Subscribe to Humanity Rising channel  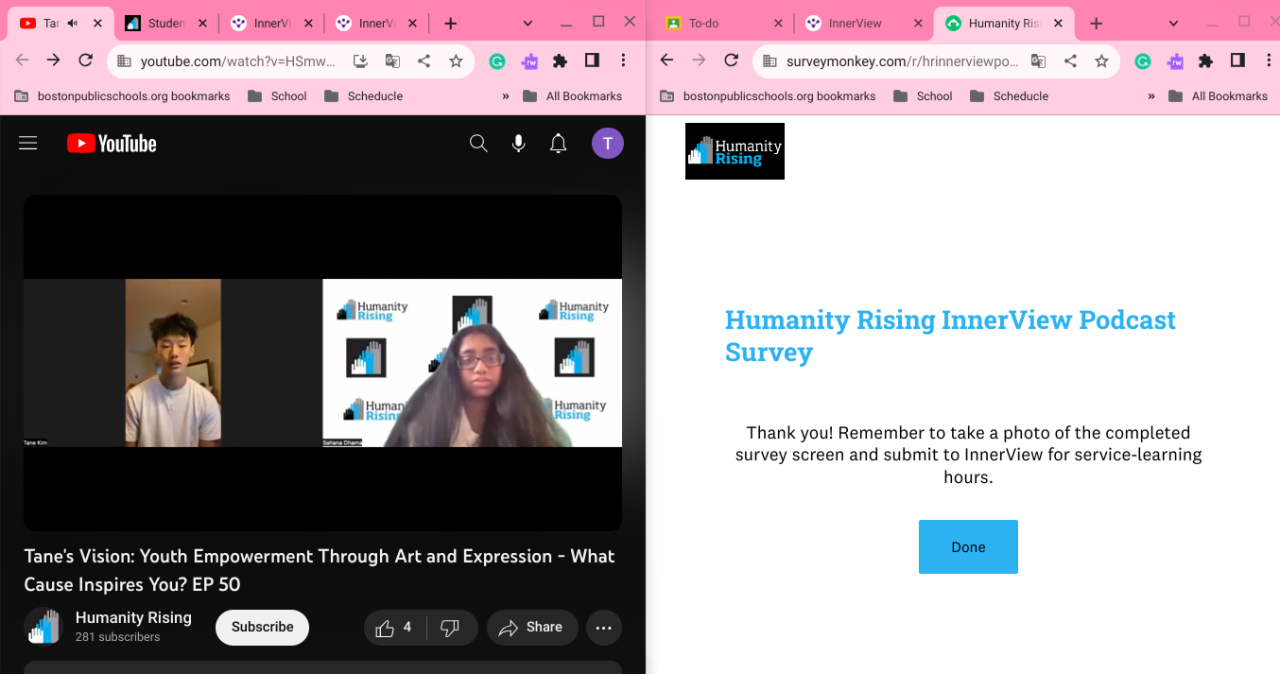(x=262, y=627)
